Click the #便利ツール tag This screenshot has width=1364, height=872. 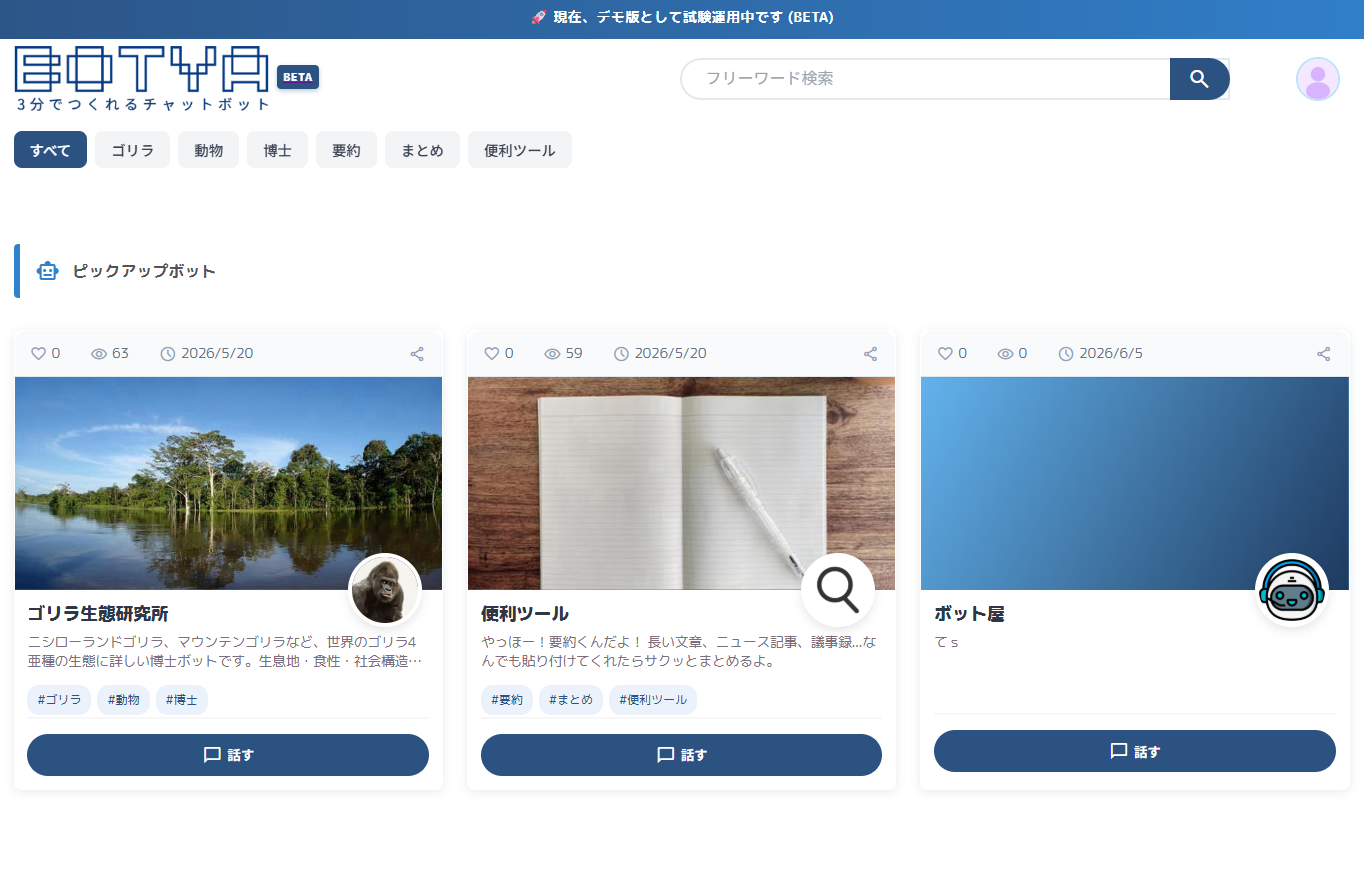point(653,700)
